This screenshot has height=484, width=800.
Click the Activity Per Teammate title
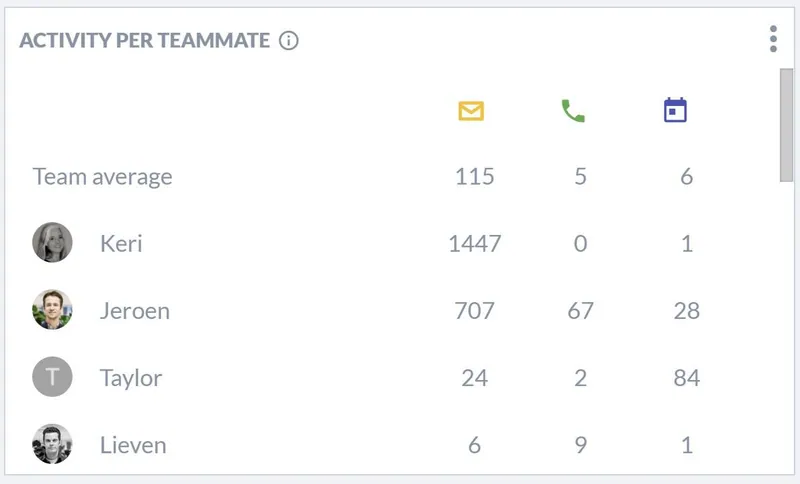click(144, 40)
